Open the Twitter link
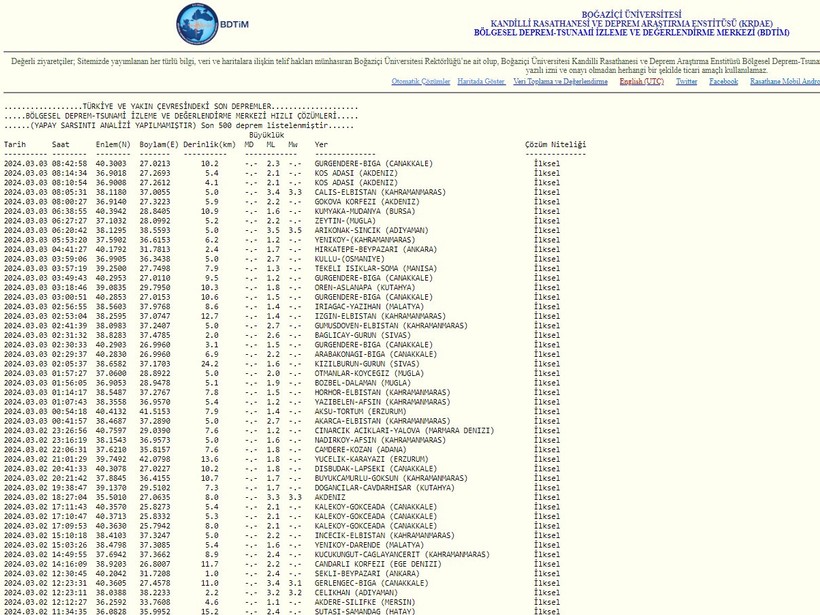The image size is (820, 615). pyautogui.click(x=687, y=82)
